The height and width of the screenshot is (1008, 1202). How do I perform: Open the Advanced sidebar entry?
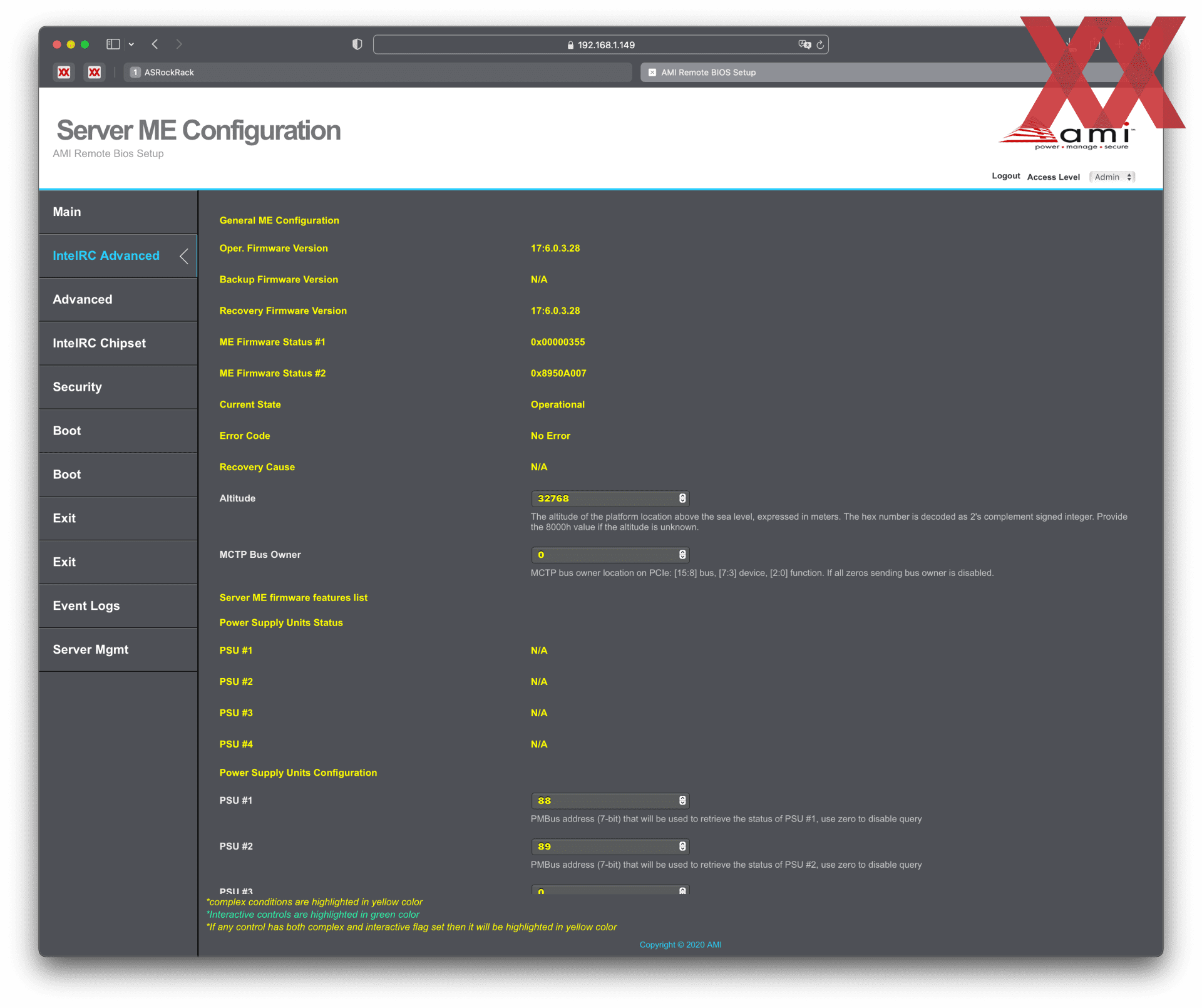click(x=118, y=300)
